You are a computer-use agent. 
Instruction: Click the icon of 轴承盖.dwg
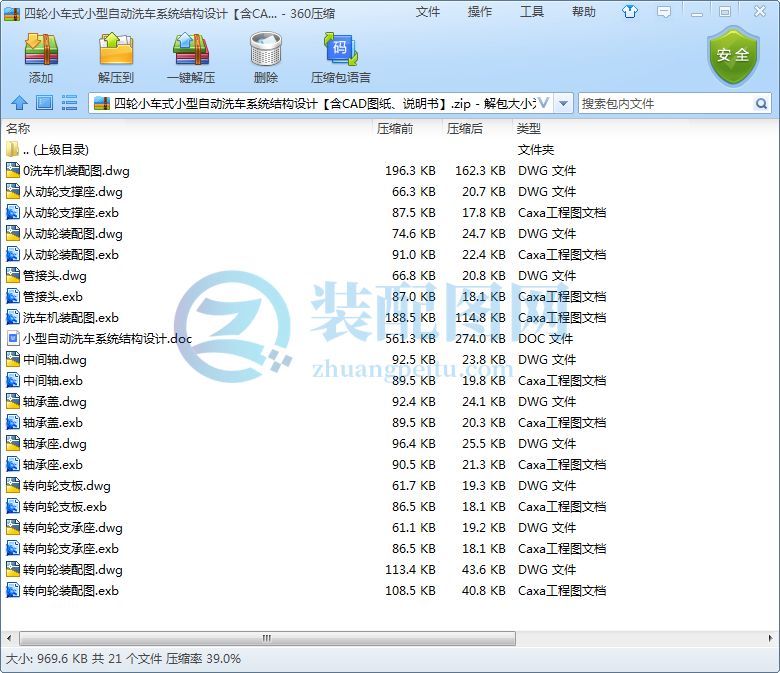point(12,401)
